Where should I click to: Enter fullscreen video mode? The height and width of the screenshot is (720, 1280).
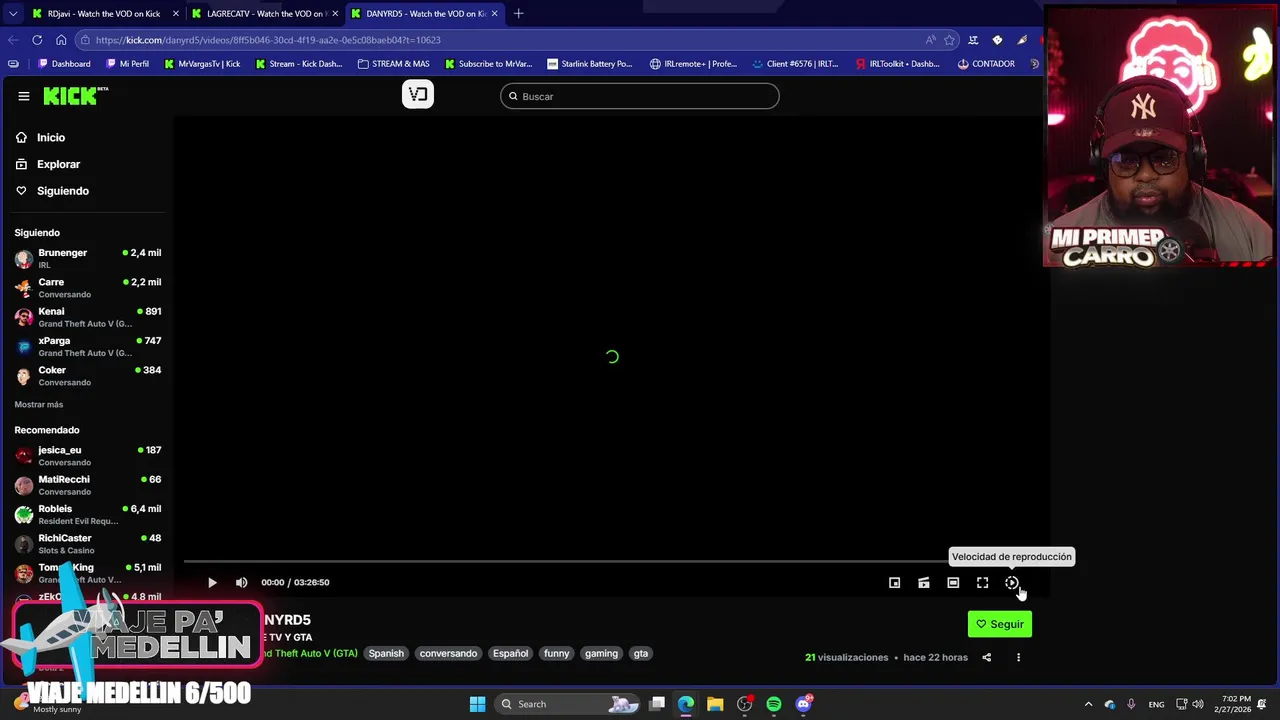pyautogui.click(x=982, y=583)
